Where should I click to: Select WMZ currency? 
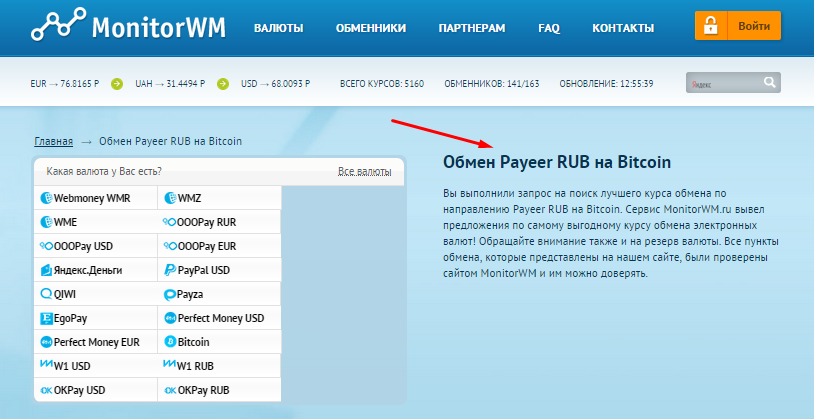pyautogui.click(x=219, y=198)
